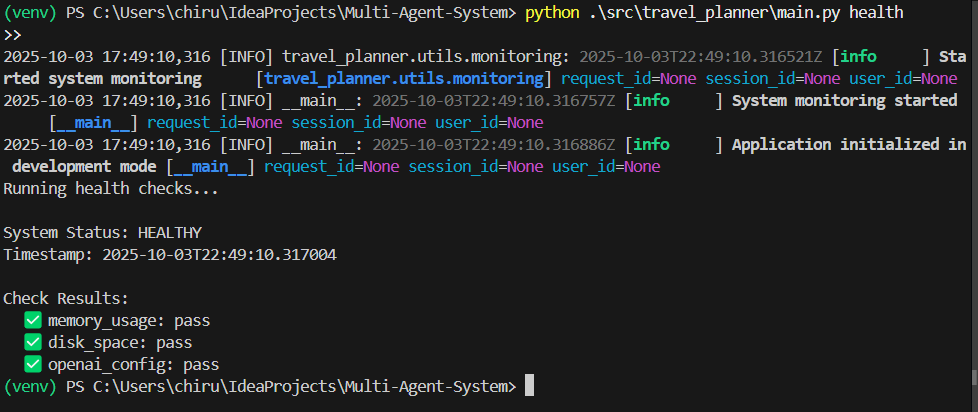Viewport: 978px width, 412px height.
Task: Click the ">>" continuation prompt
Action: [x=13, y=34]
